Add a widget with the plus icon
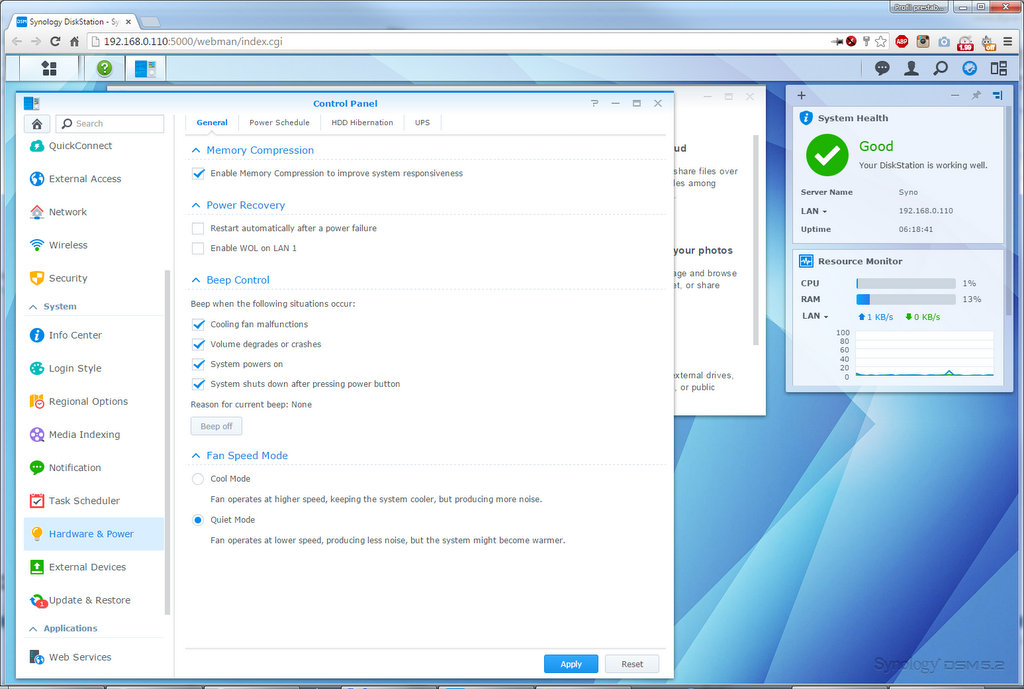The image size is (1024, 689). coord(801,95)
